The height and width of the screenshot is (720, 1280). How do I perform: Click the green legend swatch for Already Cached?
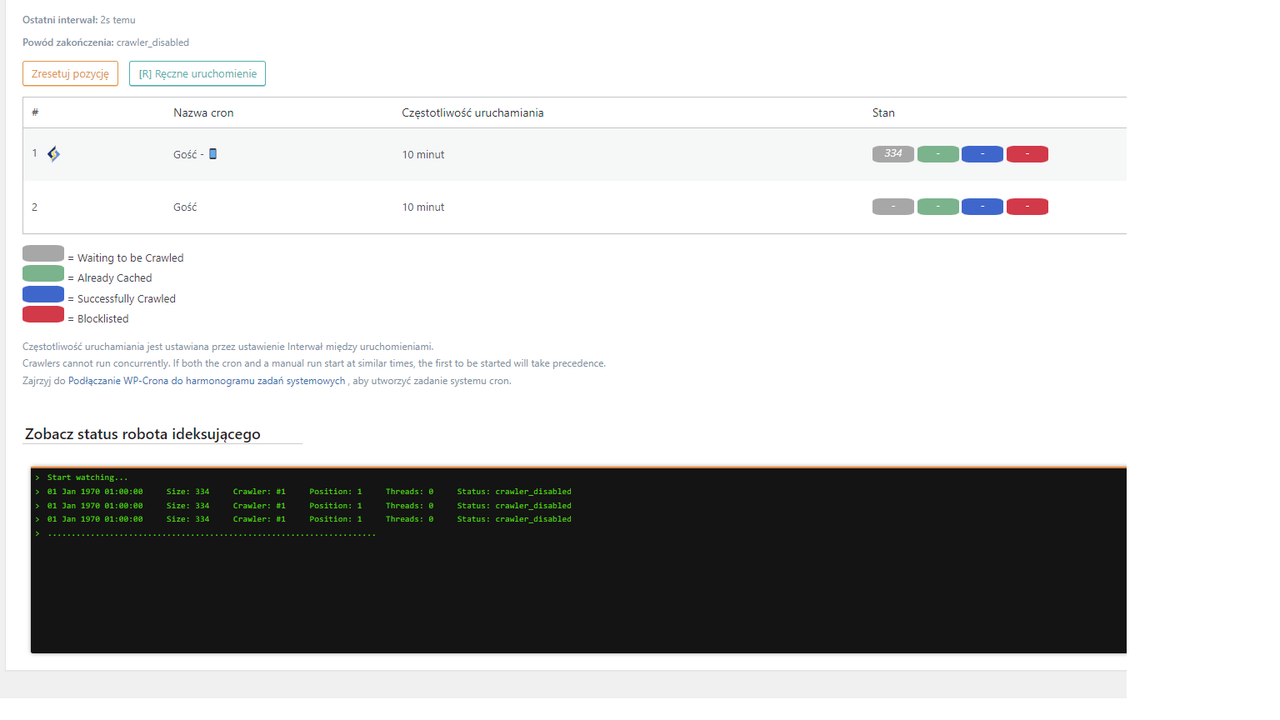pos(43,274)
